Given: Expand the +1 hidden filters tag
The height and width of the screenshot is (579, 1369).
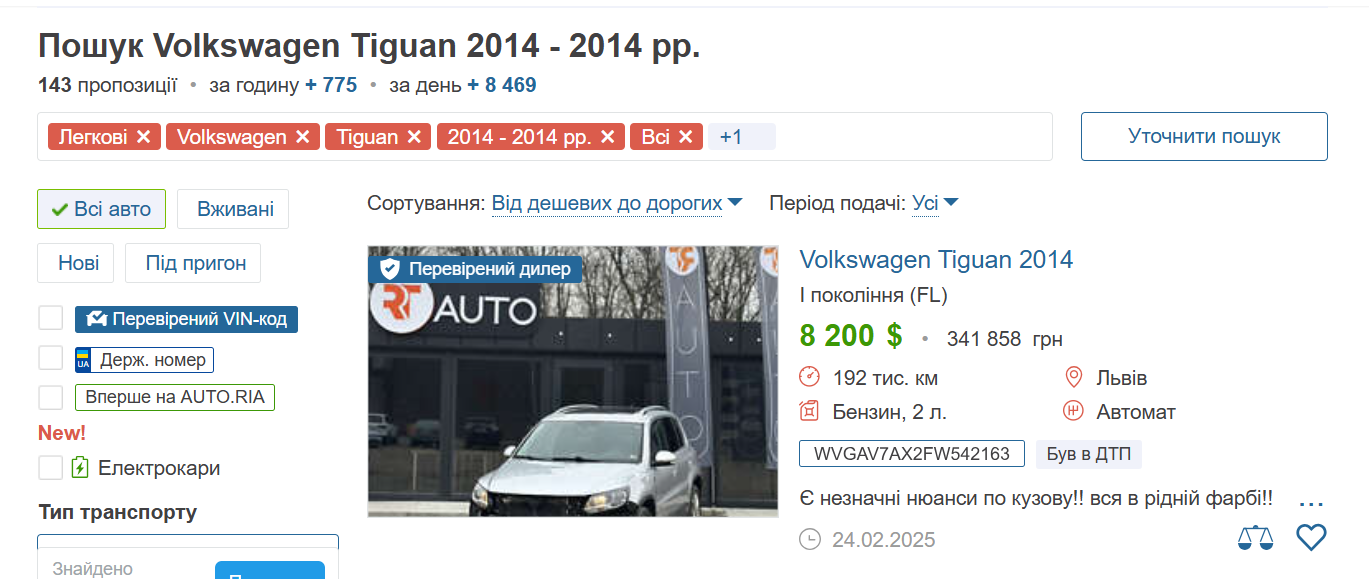Looking at the screenshot, I should click(x=741, y=137).
